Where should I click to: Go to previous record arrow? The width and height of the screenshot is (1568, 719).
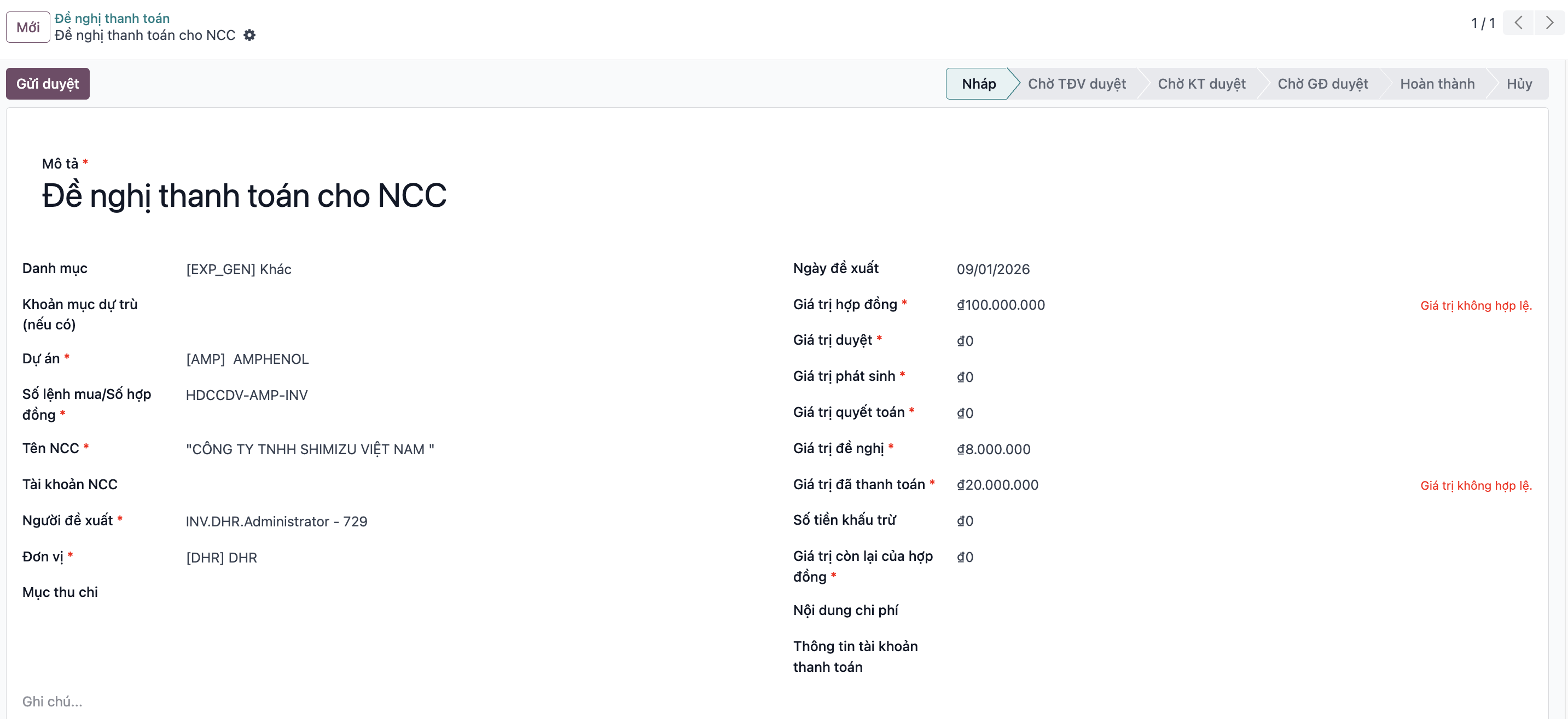click(1519, 23)
